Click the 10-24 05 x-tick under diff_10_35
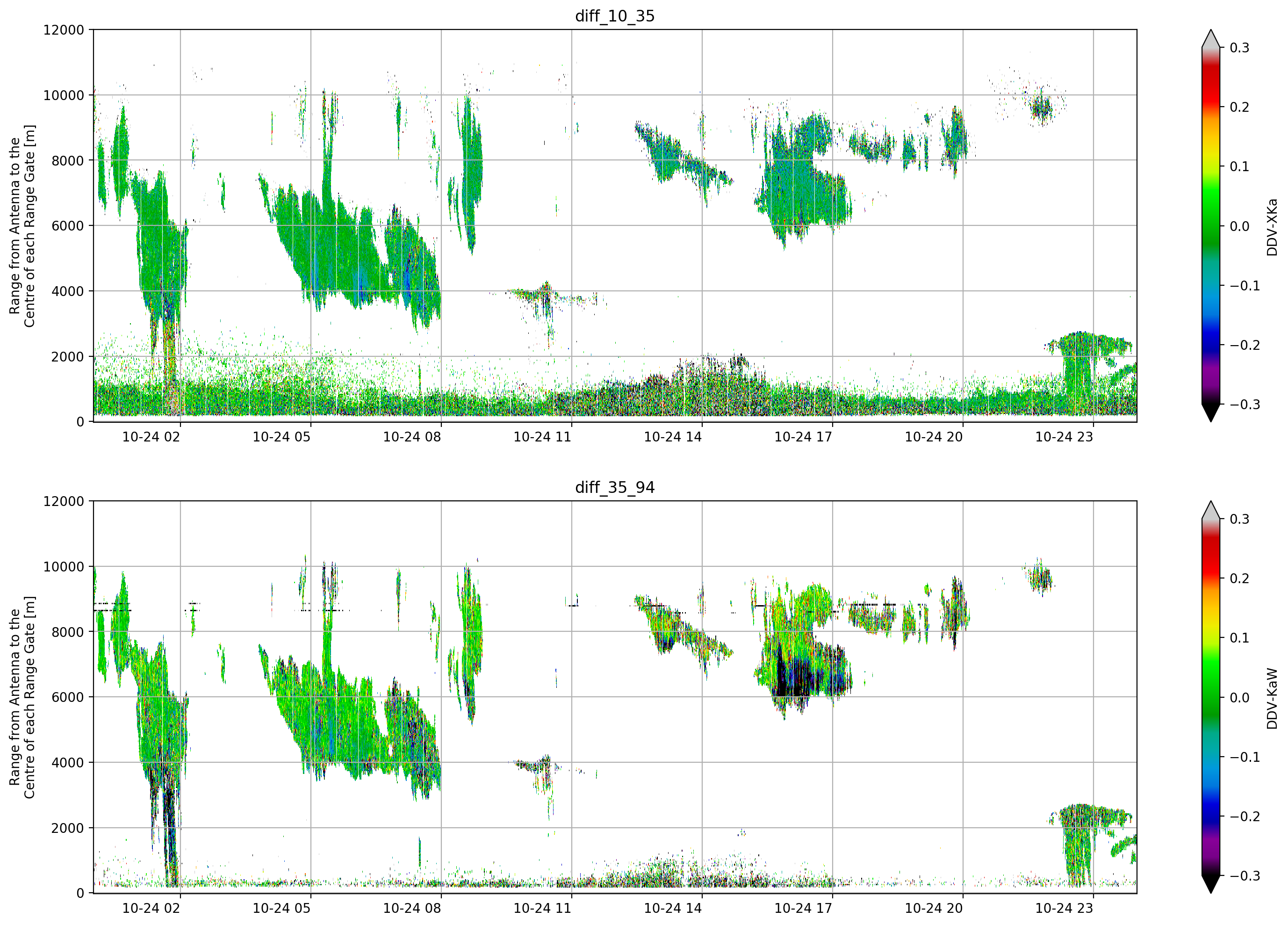1288x925 pixels. pyautogui.click(x=282, y=437)
